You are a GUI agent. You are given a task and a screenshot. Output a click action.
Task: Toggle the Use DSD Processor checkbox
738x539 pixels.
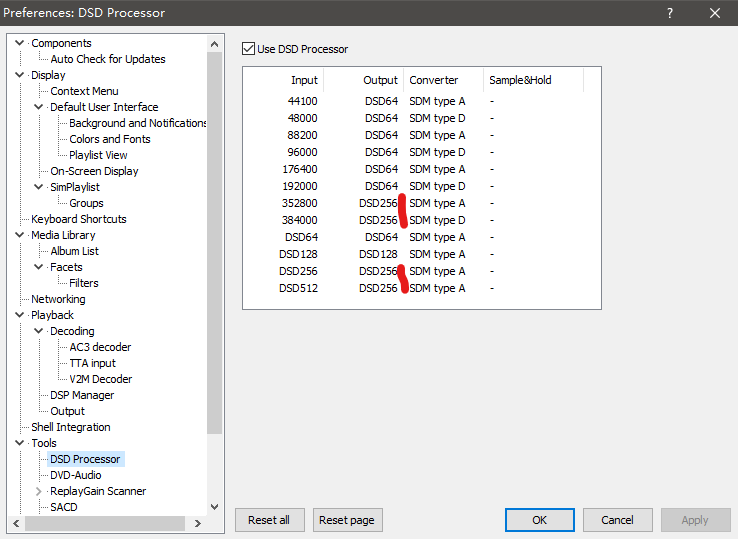click(x=249, y=49)
